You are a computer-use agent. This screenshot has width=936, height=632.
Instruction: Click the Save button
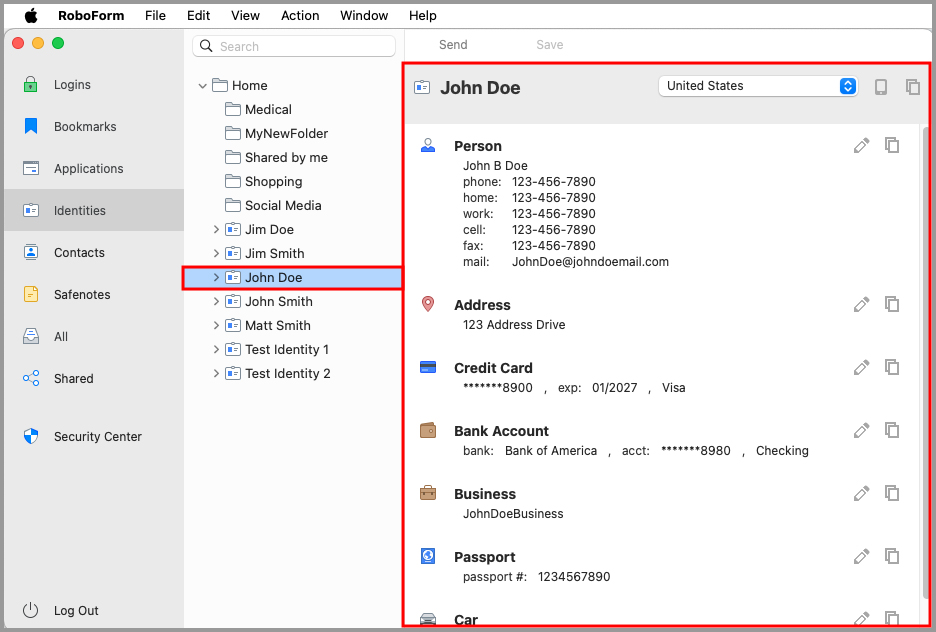(x=549, y=45)
